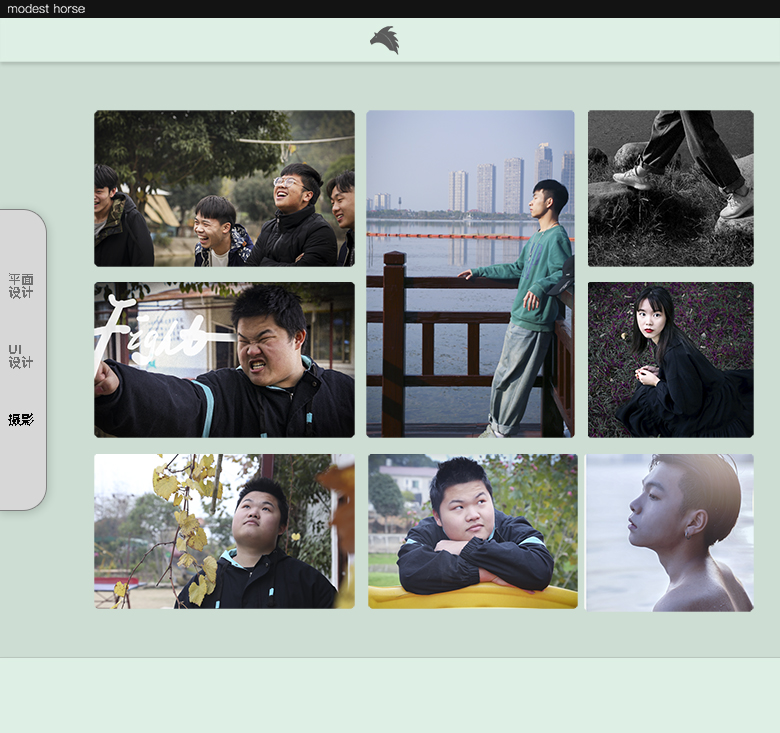Open the side-profile shirtless man portrait
Screen dimensions: 780x733
coord(670,532)
